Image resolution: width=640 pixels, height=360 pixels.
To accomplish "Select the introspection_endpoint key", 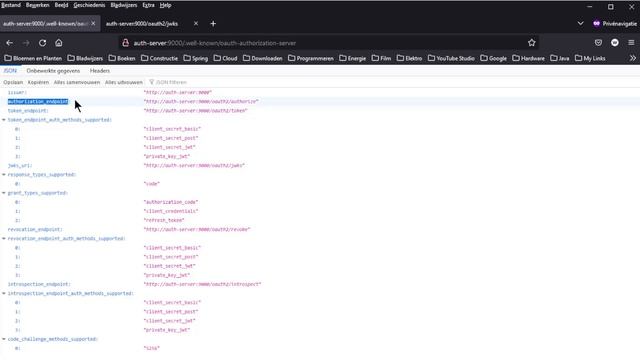I will (39, 284).
